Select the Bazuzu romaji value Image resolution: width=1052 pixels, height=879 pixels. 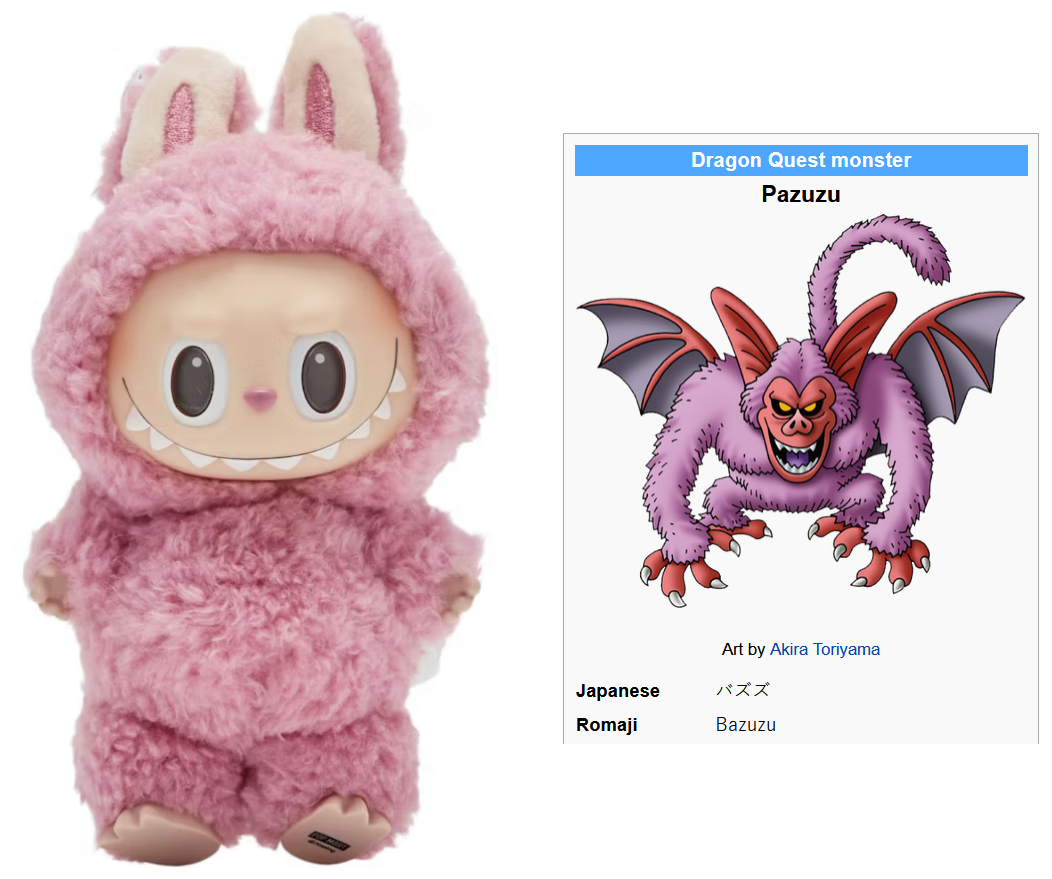coord(745,725)
